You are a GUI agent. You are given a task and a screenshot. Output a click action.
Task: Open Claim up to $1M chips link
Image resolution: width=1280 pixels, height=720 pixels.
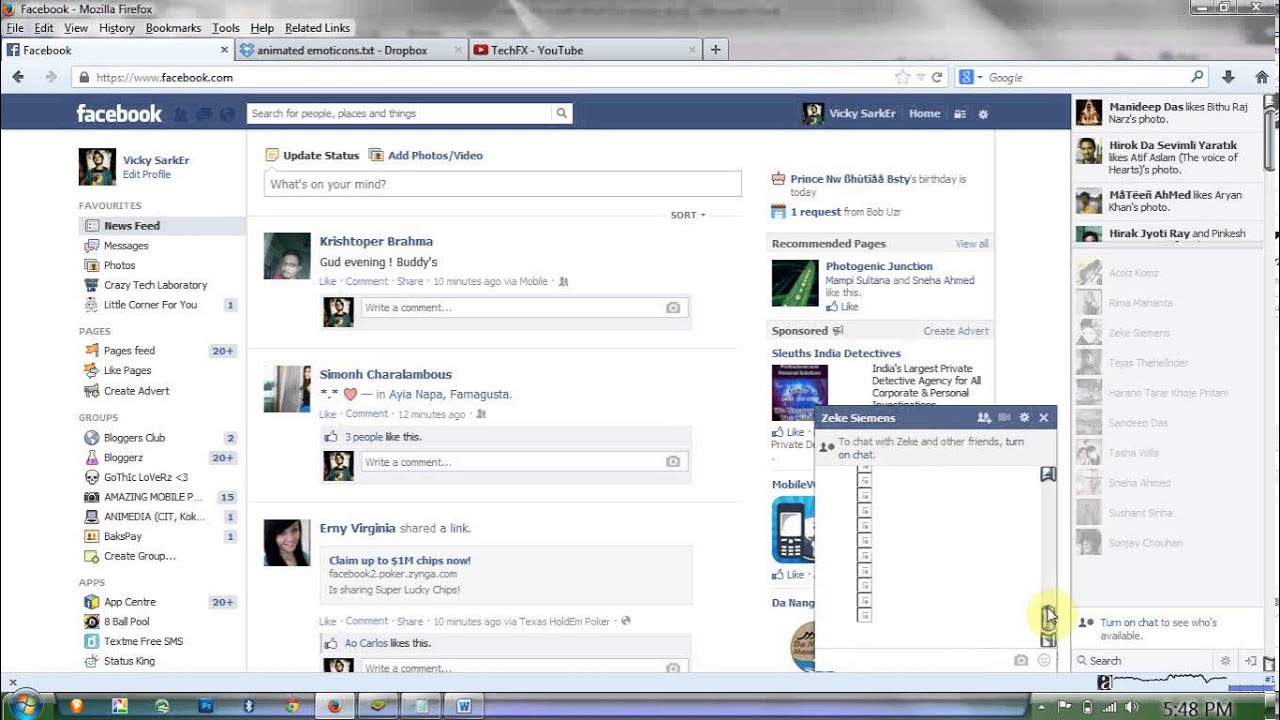(400, 561)
